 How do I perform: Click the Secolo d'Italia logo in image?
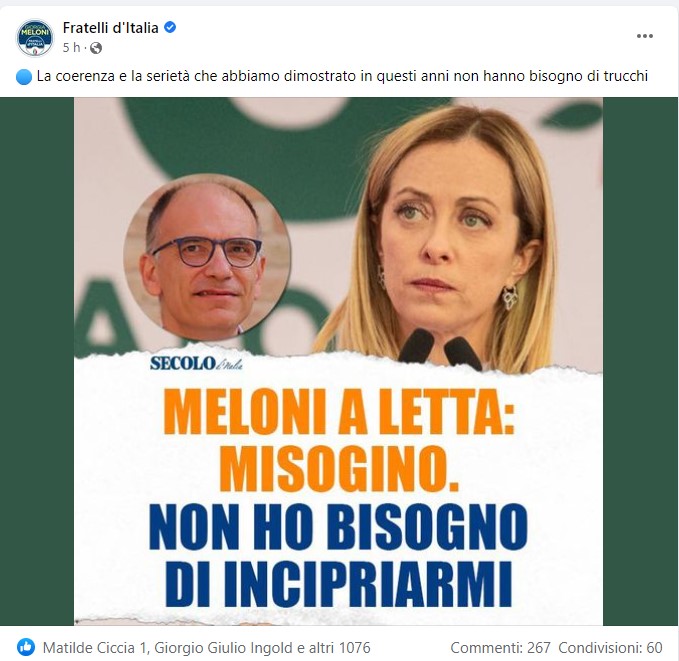click(x=196, y=363)
